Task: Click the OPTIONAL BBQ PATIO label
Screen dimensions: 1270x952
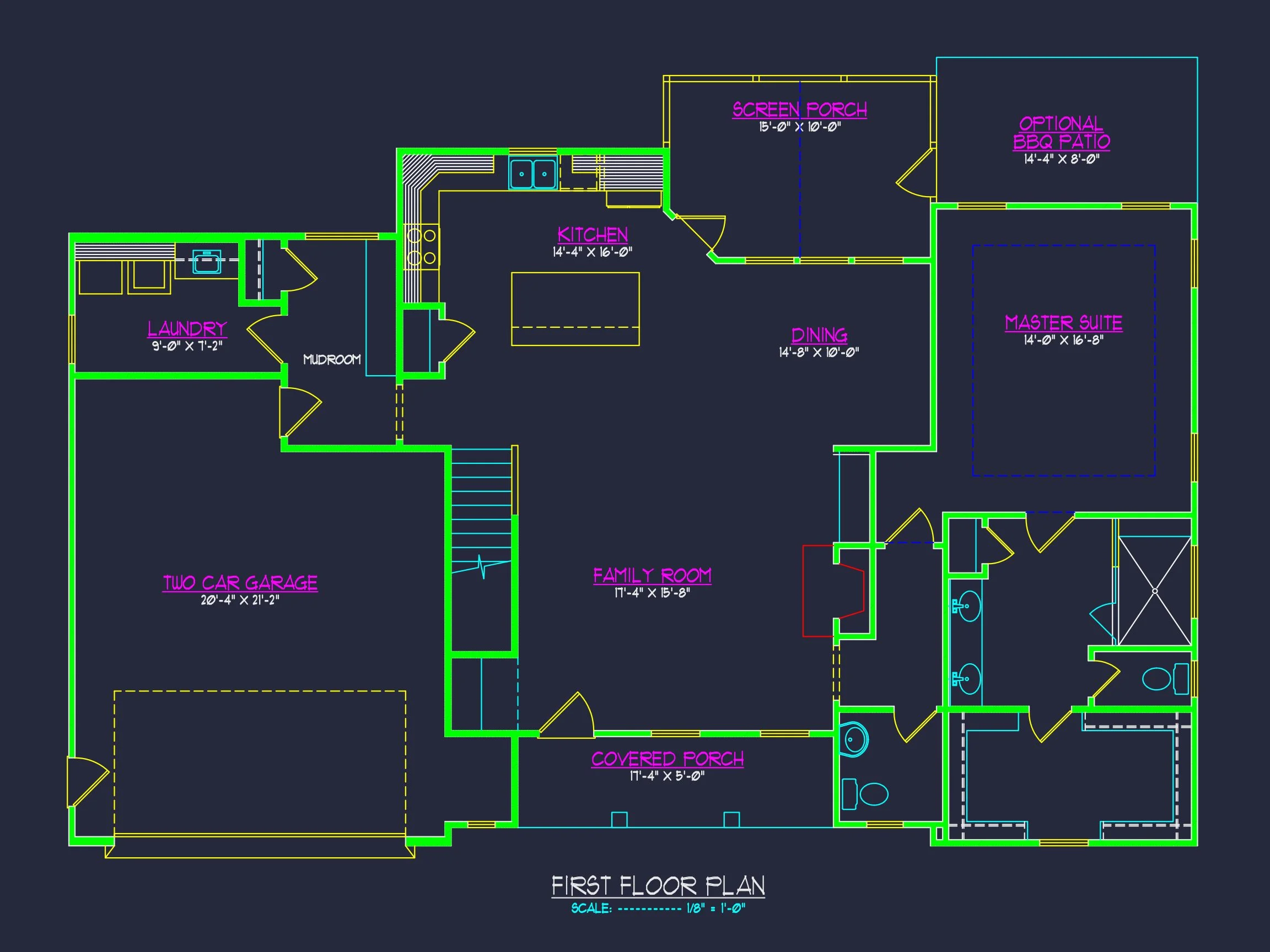Action: click(1061, 133)
